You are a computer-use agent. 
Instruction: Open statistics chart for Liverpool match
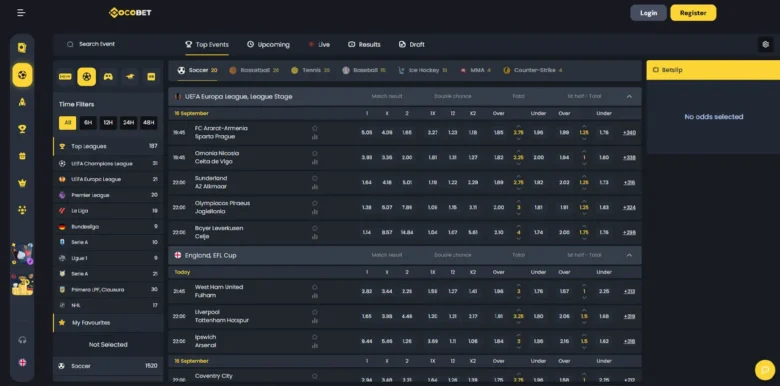(314, 321)
